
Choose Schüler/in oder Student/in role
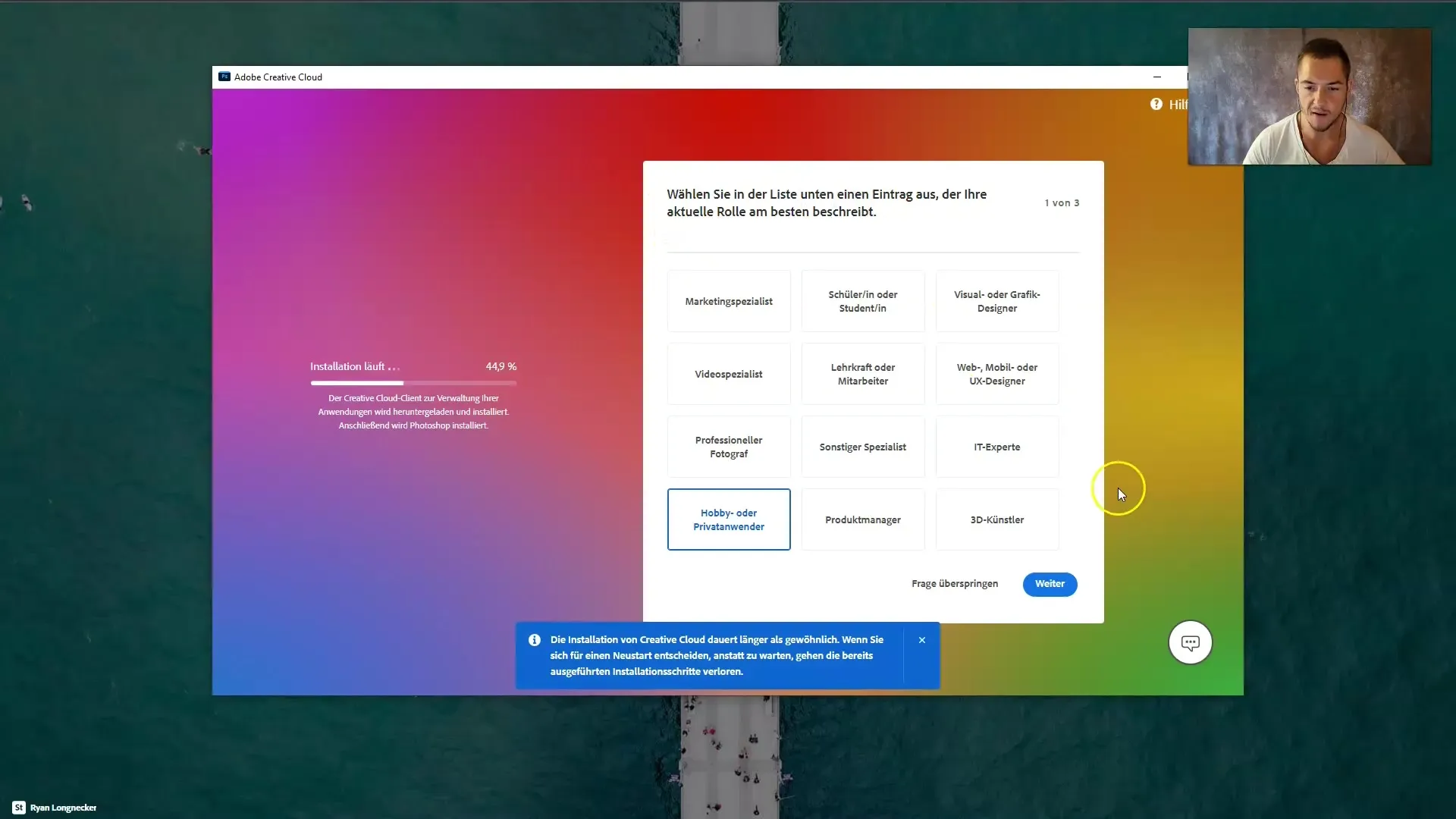(x=863, y=301)
